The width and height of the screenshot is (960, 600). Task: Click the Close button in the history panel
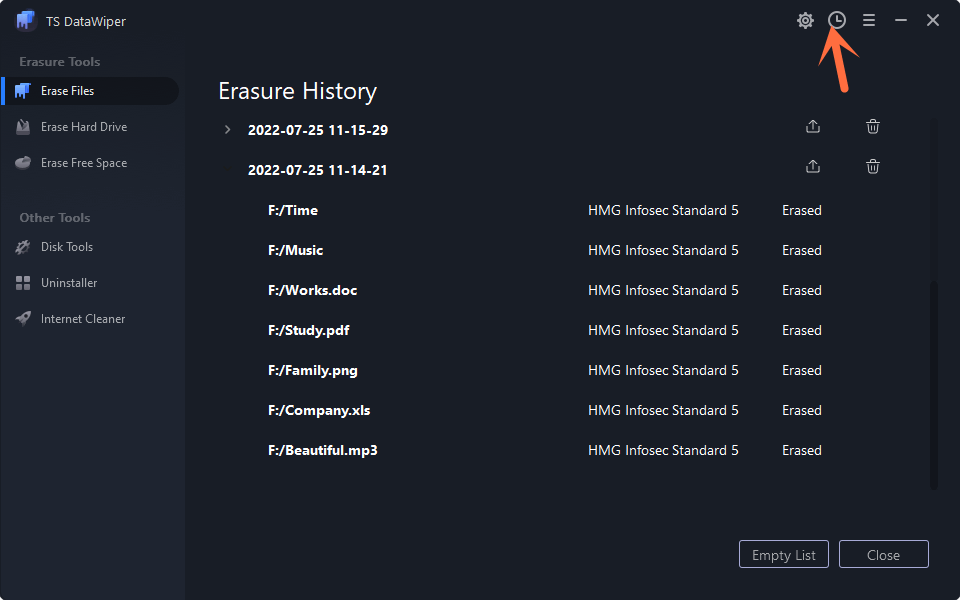[883, 555]
